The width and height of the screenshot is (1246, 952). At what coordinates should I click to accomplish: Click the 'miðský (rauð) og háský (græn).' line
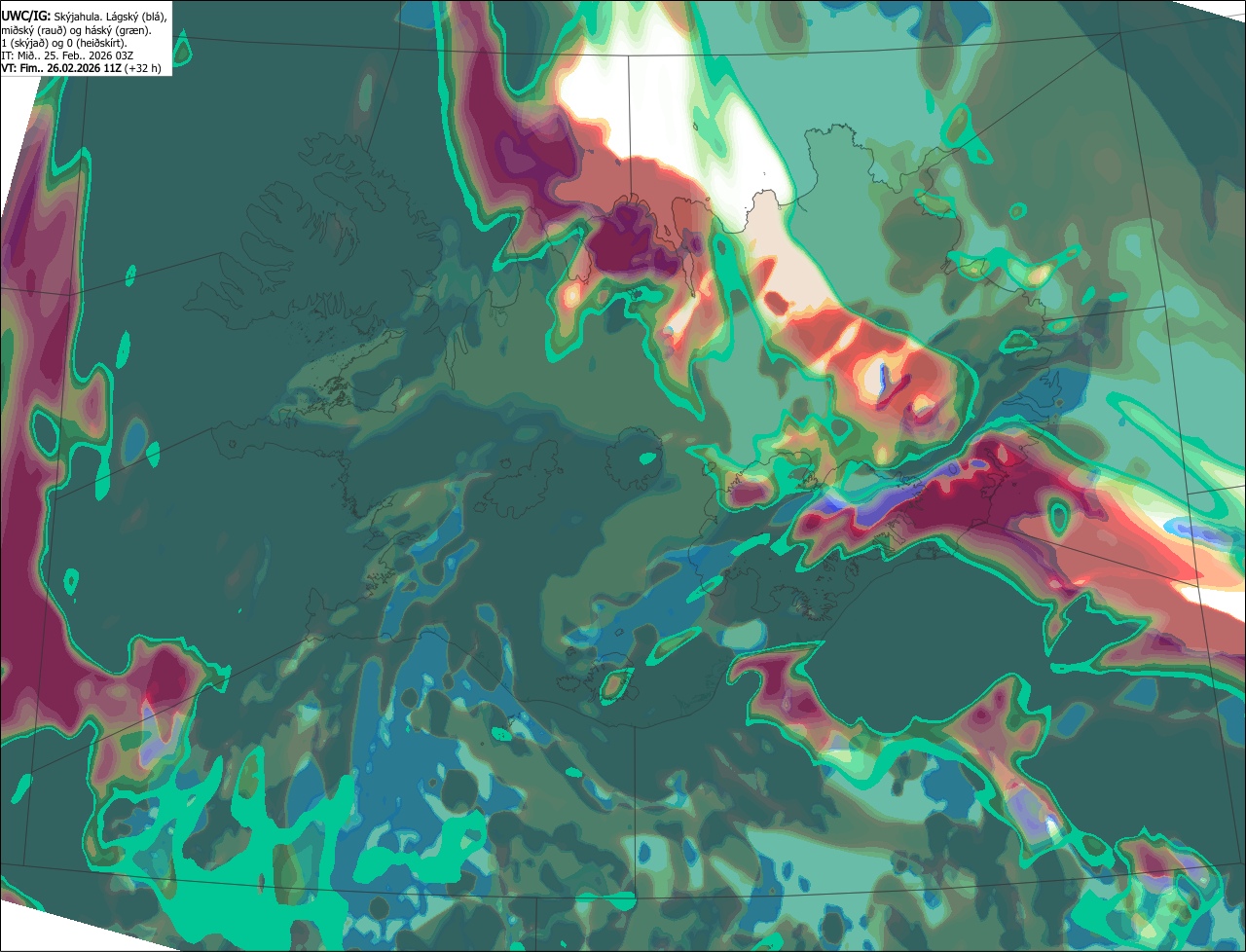pos(76,30)
